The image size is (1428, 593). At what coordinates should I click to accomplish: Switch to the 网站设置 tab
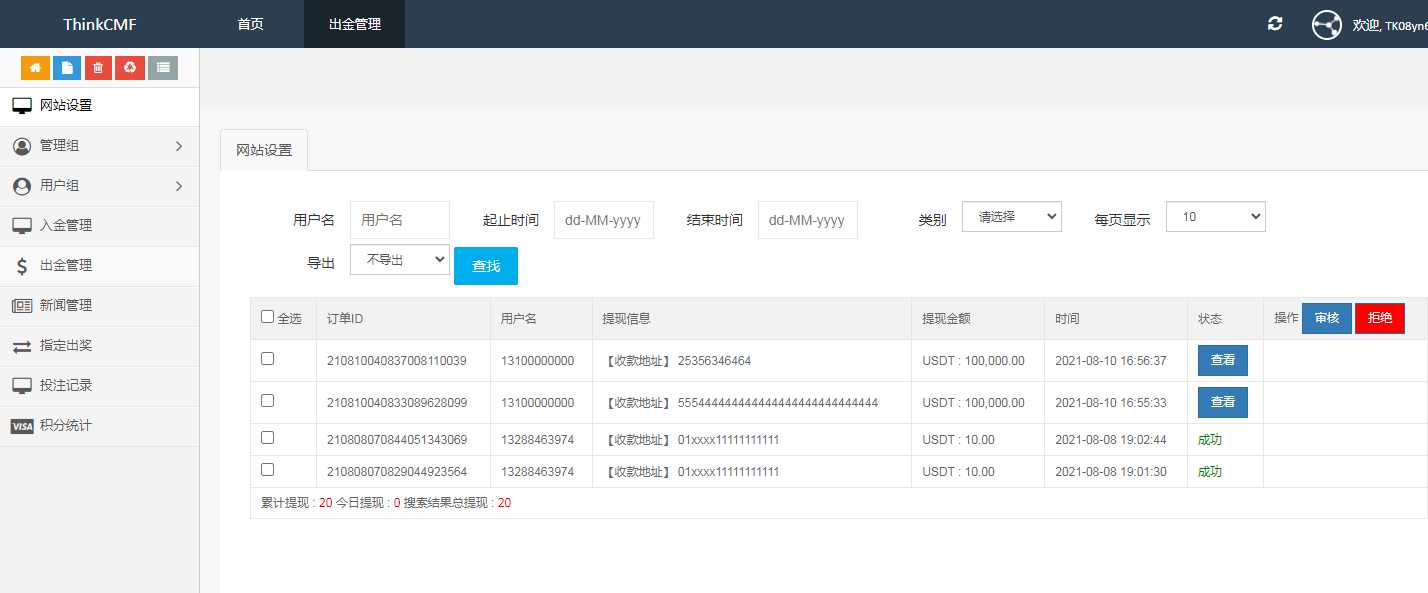pyautogui.click(x=264, y=150)
